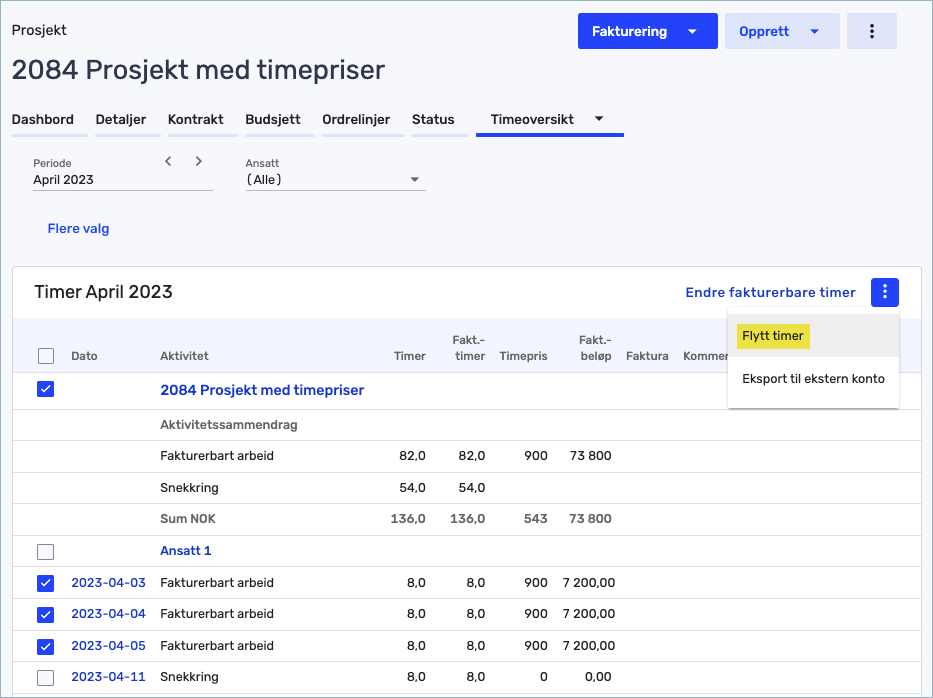The image size is (933, 698).
Task: Select the Timeoversikt tab
Action: click(x=533, y=120)
